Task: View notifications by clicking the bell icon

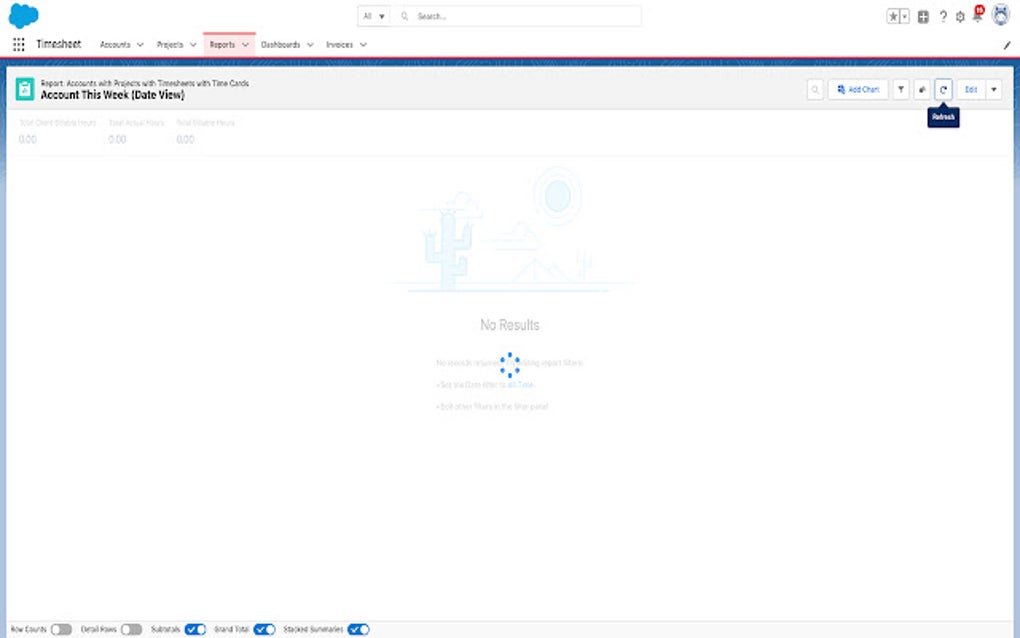Action: [x=977, y=16]
